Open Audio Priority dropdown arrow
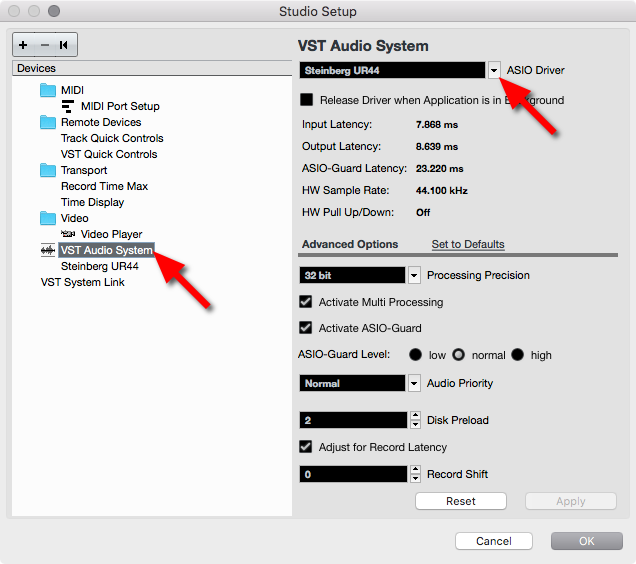This screenshot has height=564, width=636. [x=414, y=383]
